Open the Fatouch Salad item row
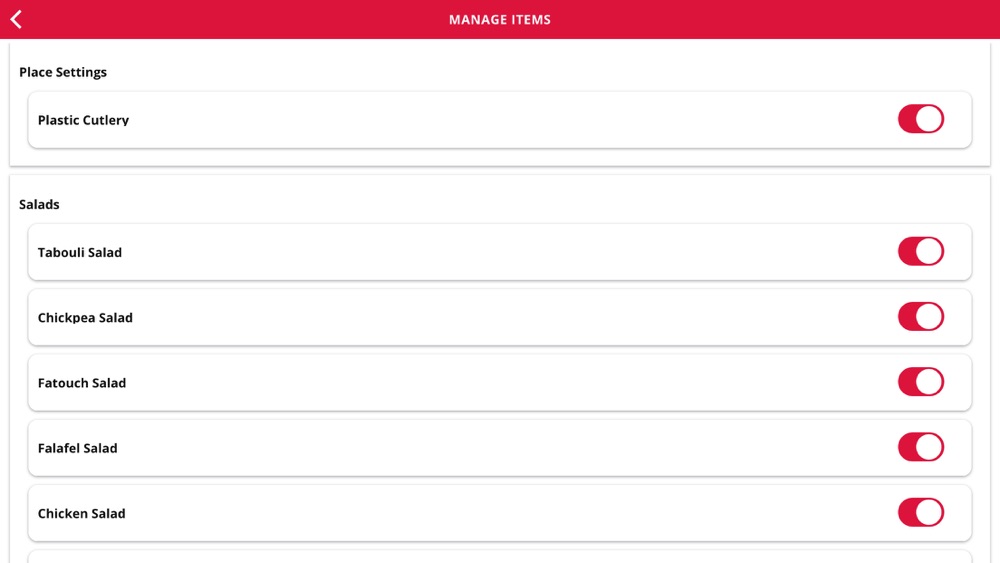The height and width of the screenshot is (563, 1000). (500, 383)
